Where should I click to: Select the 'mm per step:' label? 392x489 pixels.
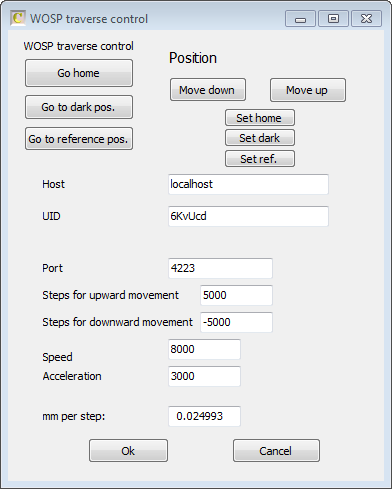(74, 416)
